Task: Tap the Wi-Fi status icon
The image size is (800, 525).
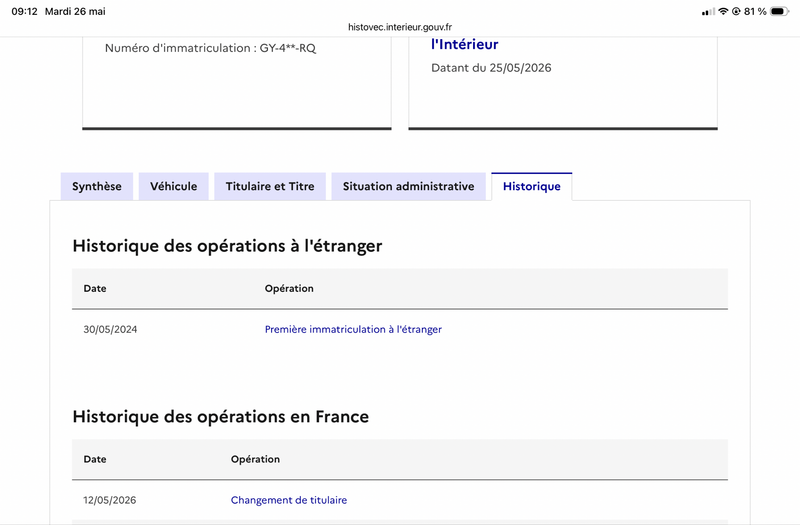Action: click(723, 11)
